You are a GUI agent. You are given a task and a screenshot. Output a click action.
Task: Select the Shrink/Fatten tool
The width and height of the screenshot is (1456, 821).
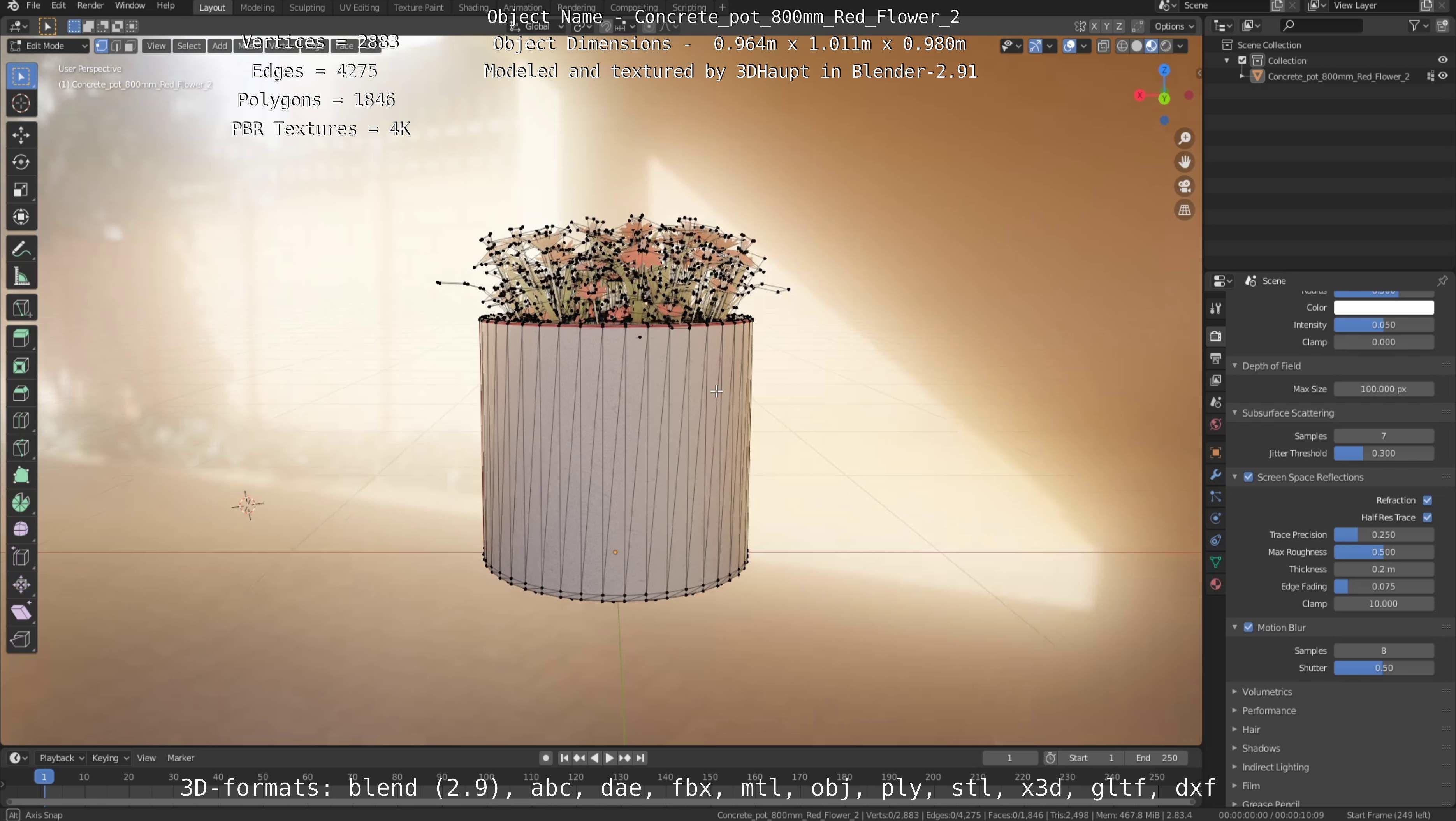pos(21,585)
